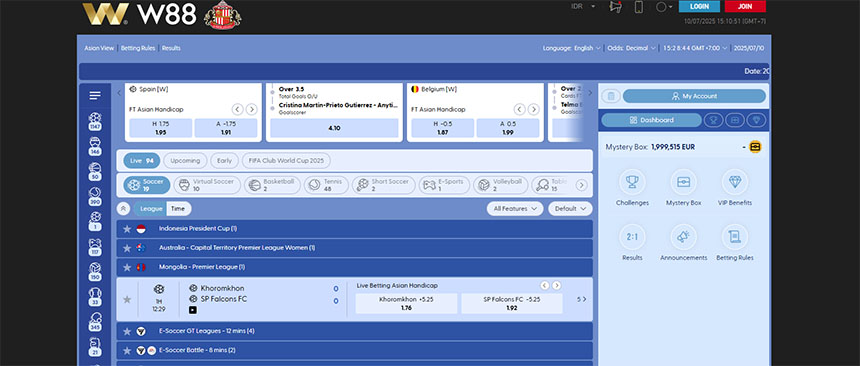860x366 pixels.
Task: Select sidebar sport icon showing count 190
Action: pos(95,272)
